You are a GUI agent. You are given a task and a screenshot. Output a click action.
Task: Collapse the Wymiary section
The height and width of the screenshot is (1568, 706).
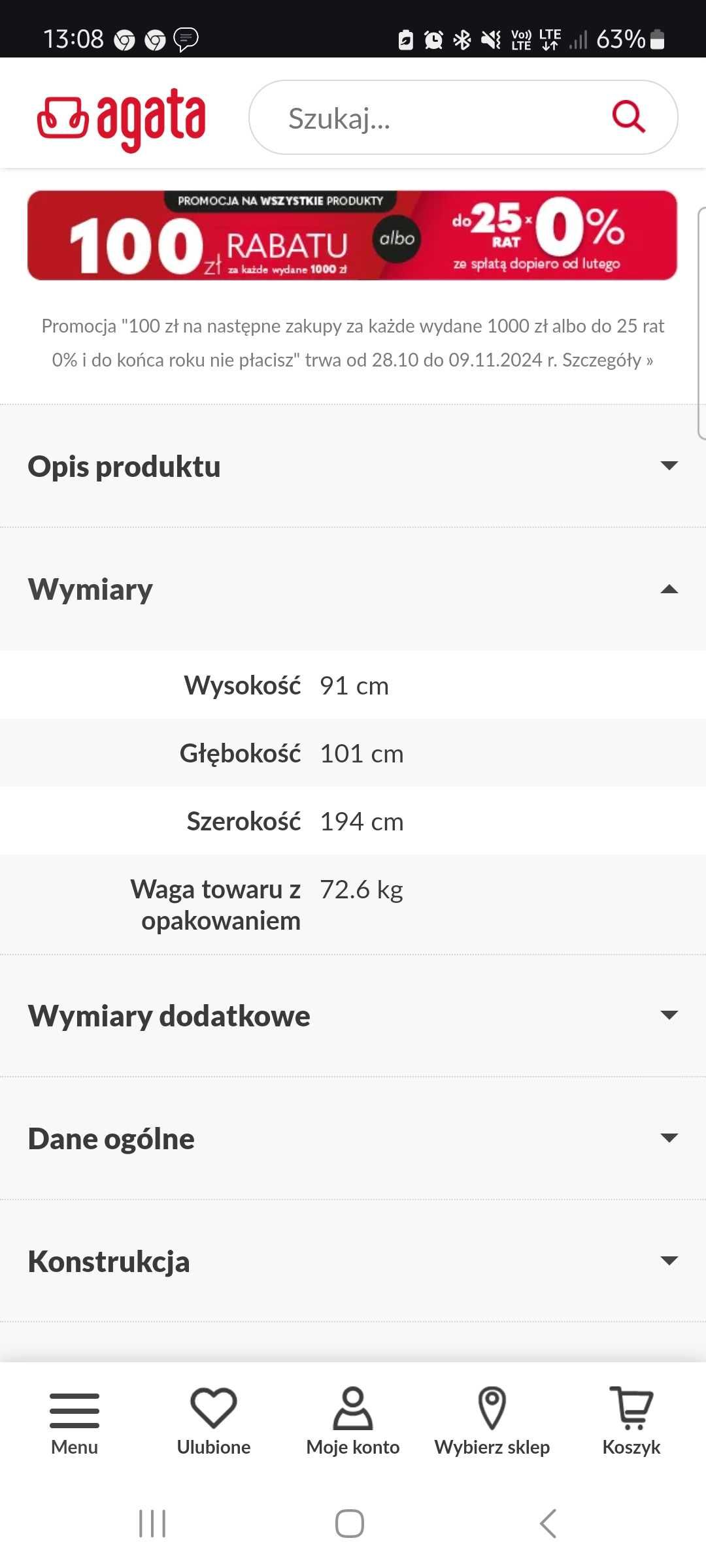click(353, 589)
